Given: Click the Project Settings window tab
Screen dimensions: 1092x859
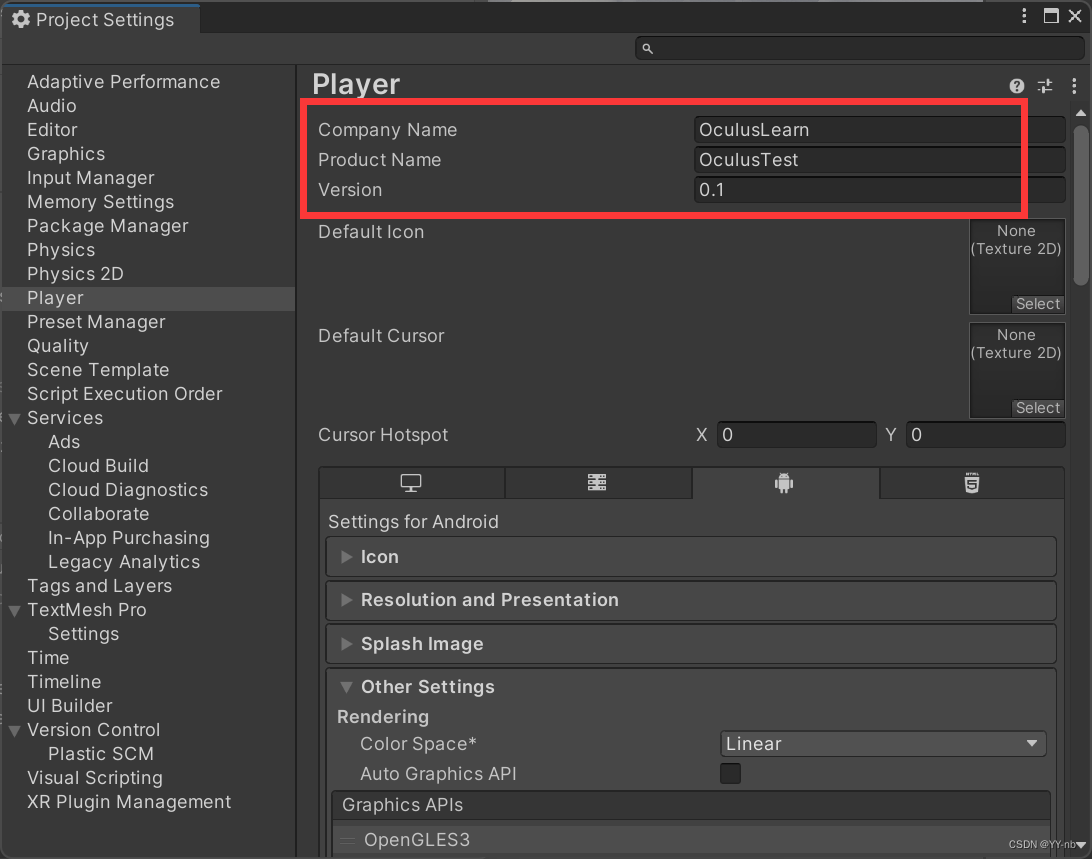Looking at the screenshot, I should pyautogui.click(x=100, y=20).
